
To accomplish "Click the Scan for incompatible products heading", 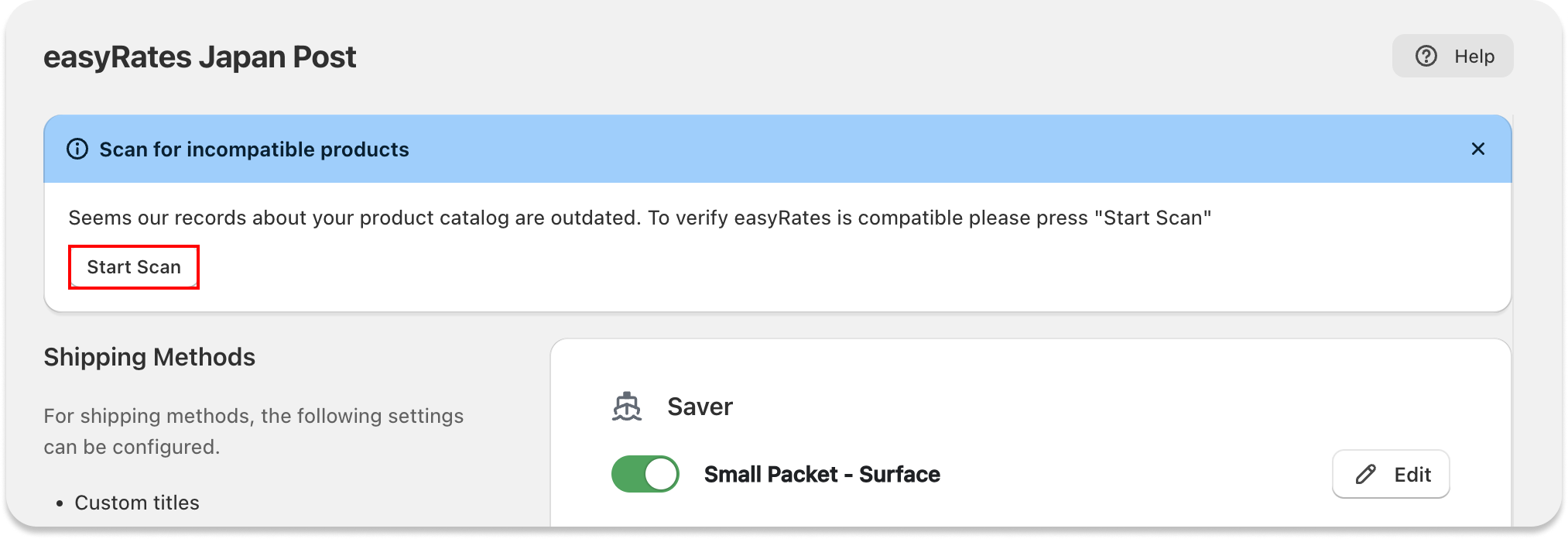I will (254, 149).
